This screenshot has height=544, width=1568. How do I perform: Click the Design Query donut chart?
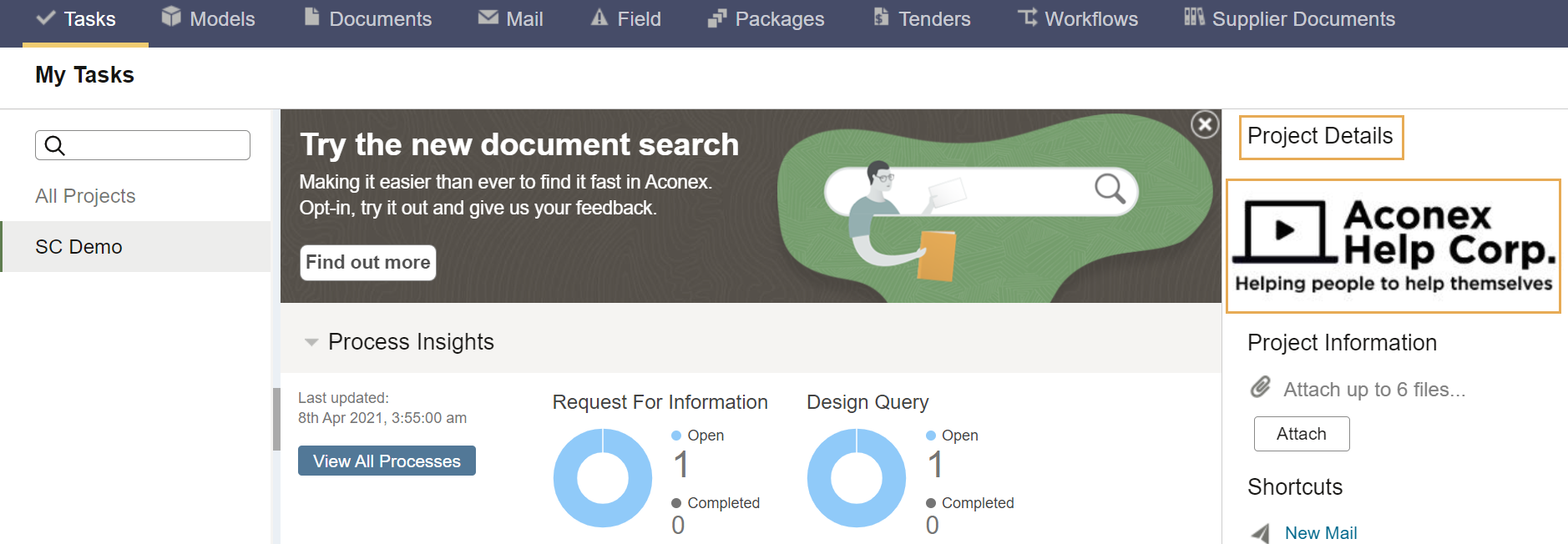(857, 478)
